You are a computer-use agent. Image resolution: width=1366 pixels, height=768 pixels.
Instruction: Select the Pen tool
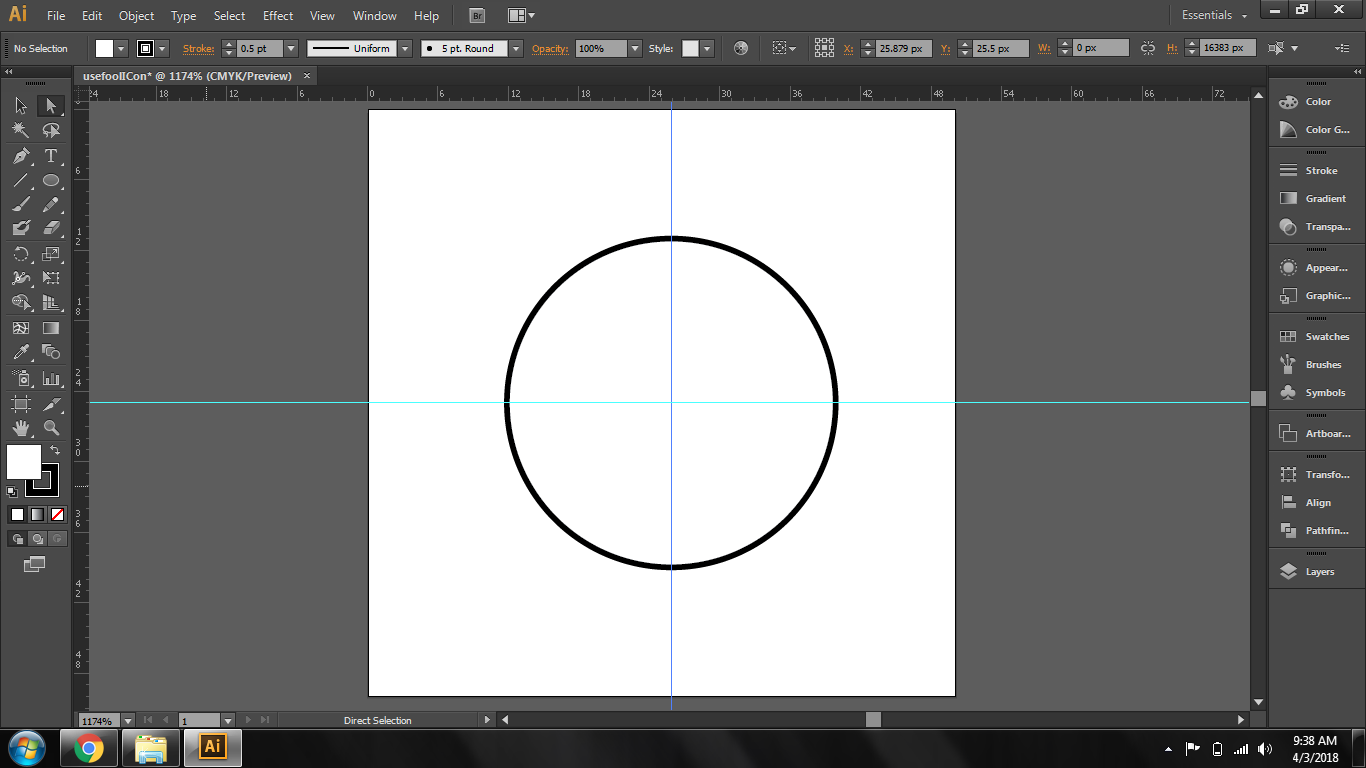(x=21, y=156)
